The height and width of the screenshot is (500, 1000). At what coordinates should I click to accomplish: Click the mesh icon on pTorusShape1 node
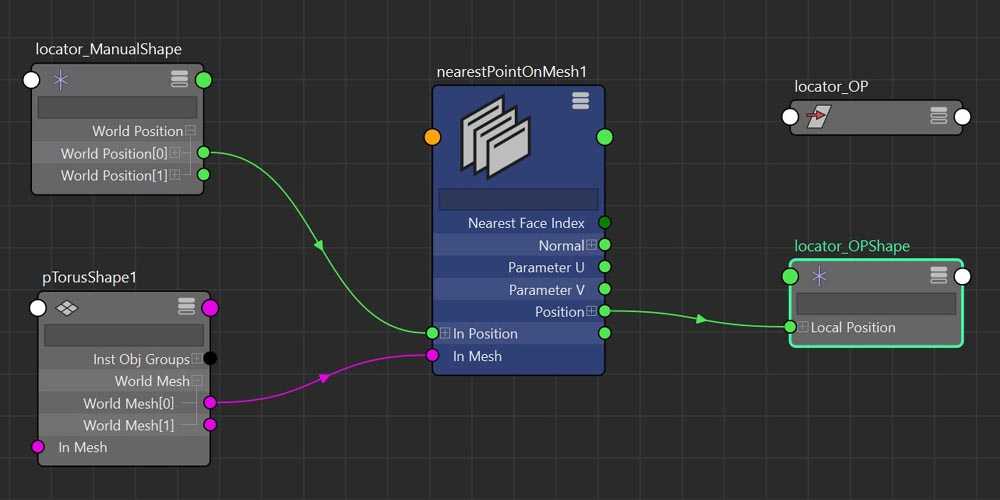tap(67, 307)
